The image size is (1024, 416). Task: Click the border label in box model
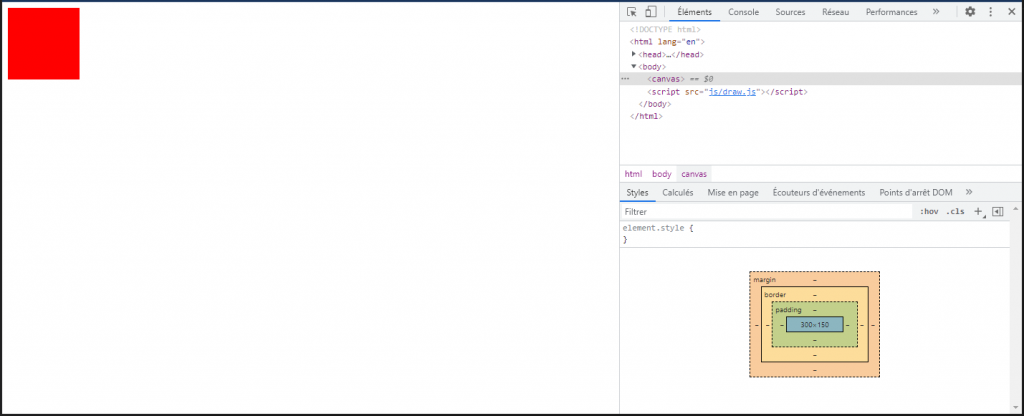[x=775, y=295]
